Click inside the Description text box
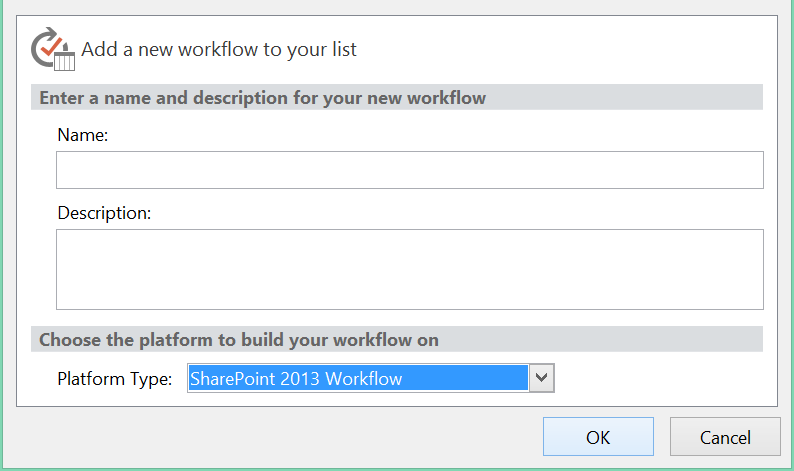The image size is (794, 471). click(409, 269)
